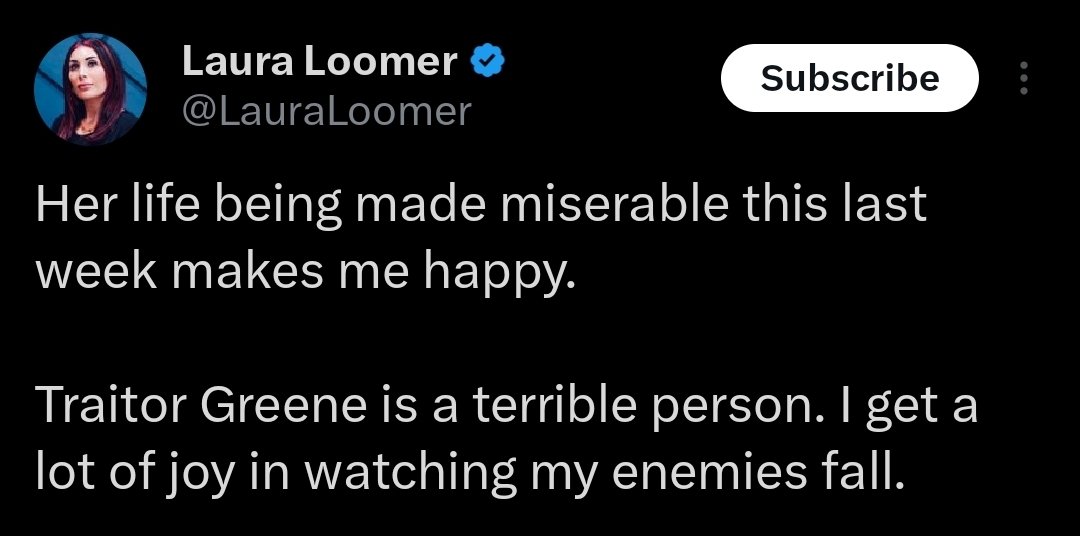The height and width of the screenshot is (536, 1080).
Task: Click the line 'Her life being made miserable'
Action: (x=480, y=205)
